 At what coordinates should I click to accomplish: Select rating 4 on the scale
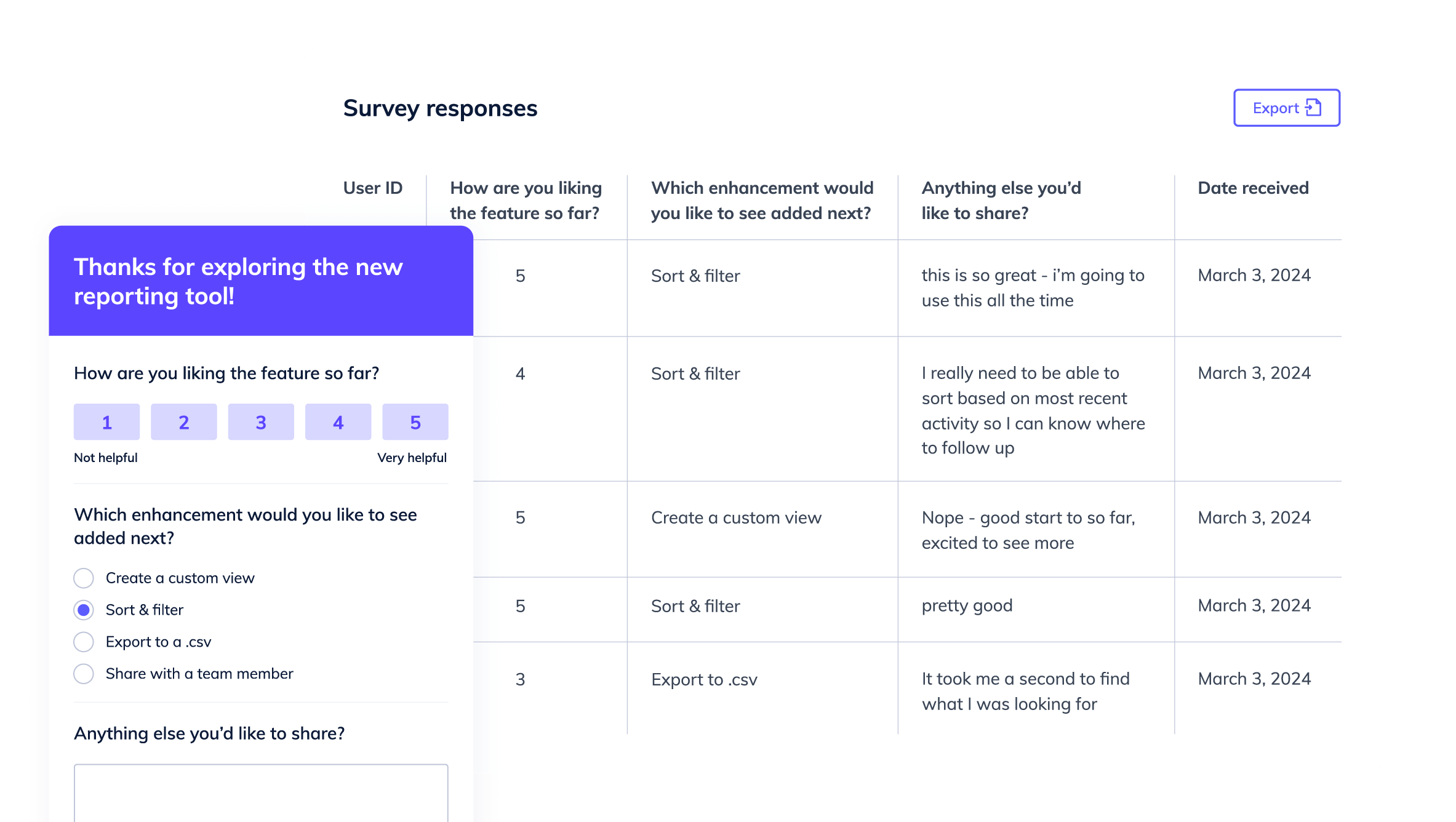338,422
